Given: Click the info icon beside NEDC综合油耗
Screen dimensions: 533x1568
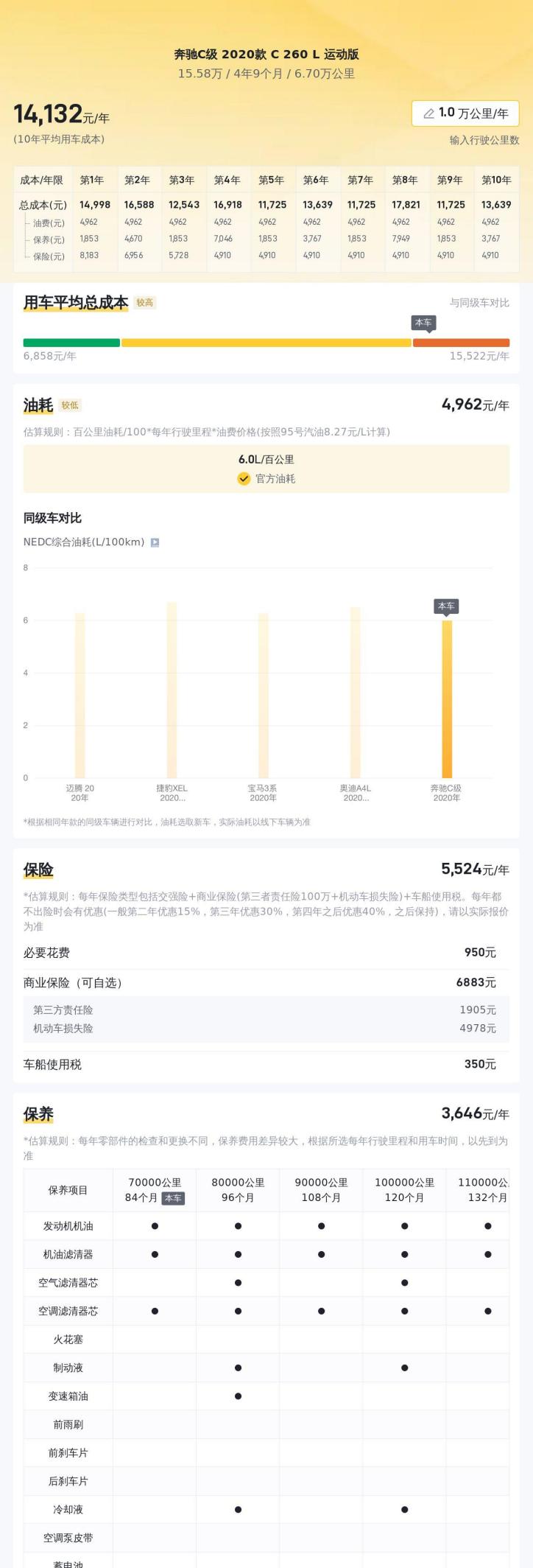Looking at the screenshot, I should [x=155, y=542].
